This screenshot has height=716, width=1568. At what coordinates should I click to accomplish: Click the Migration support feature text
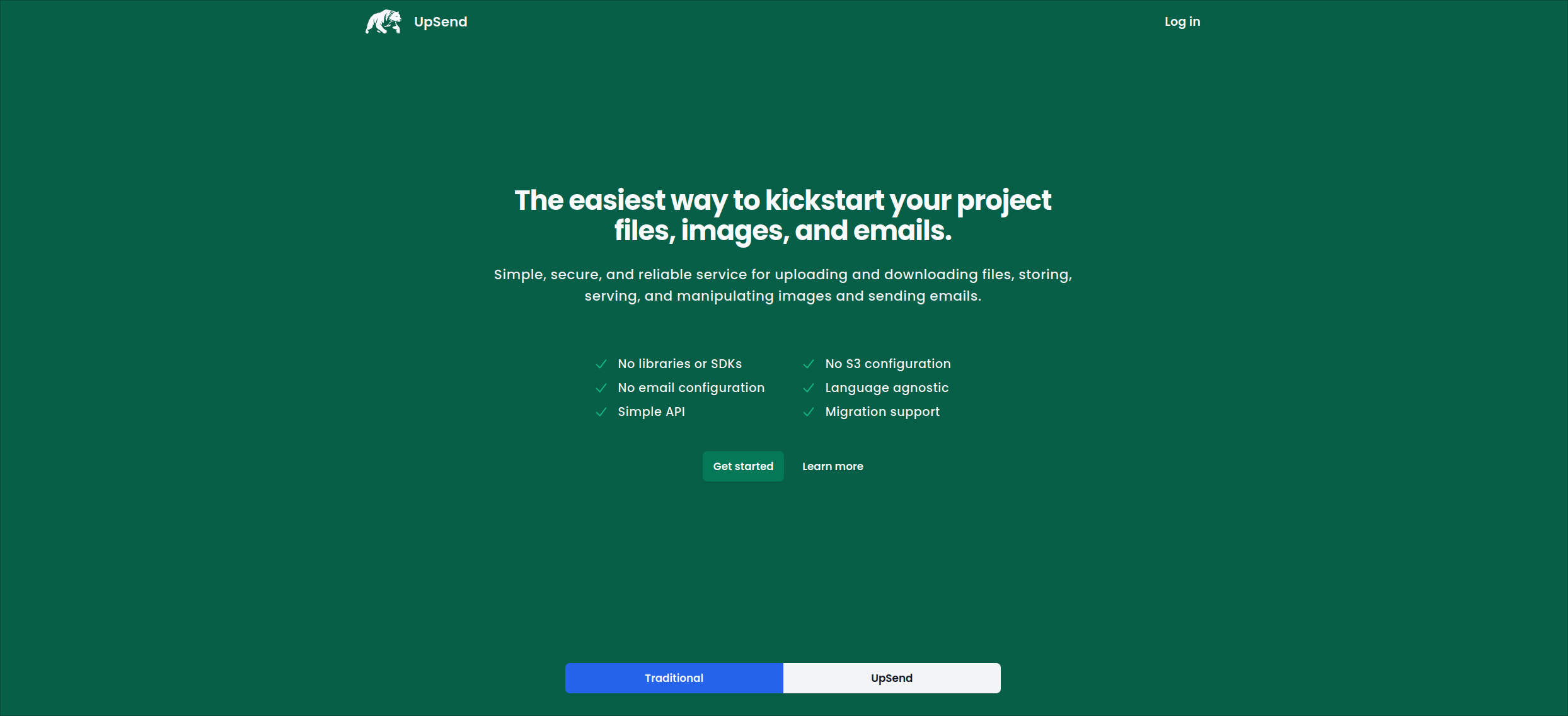pos(882,412)
